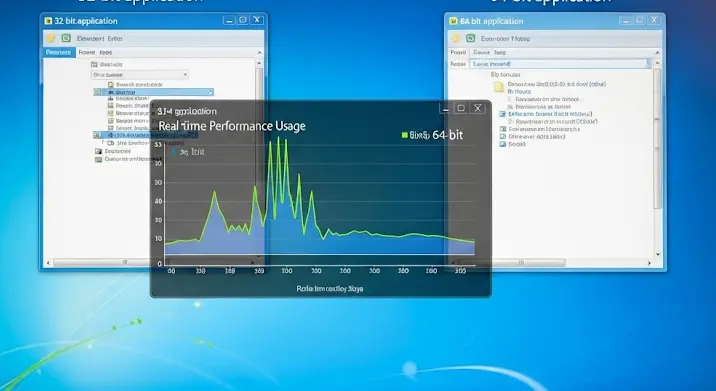716x391 pixels.
Task: Open the third tab in 64 bit application tab row
Action: point(500,53)
